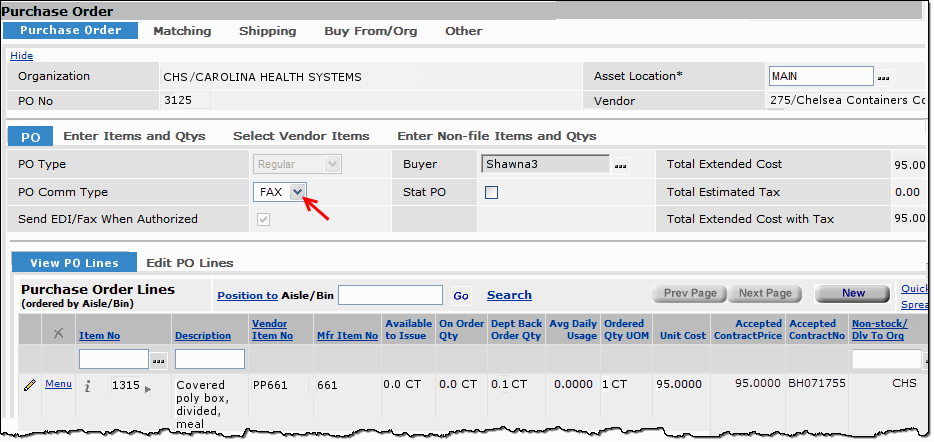Click the New button
This screenshot has width=934, height=442.
coord(852,294)
